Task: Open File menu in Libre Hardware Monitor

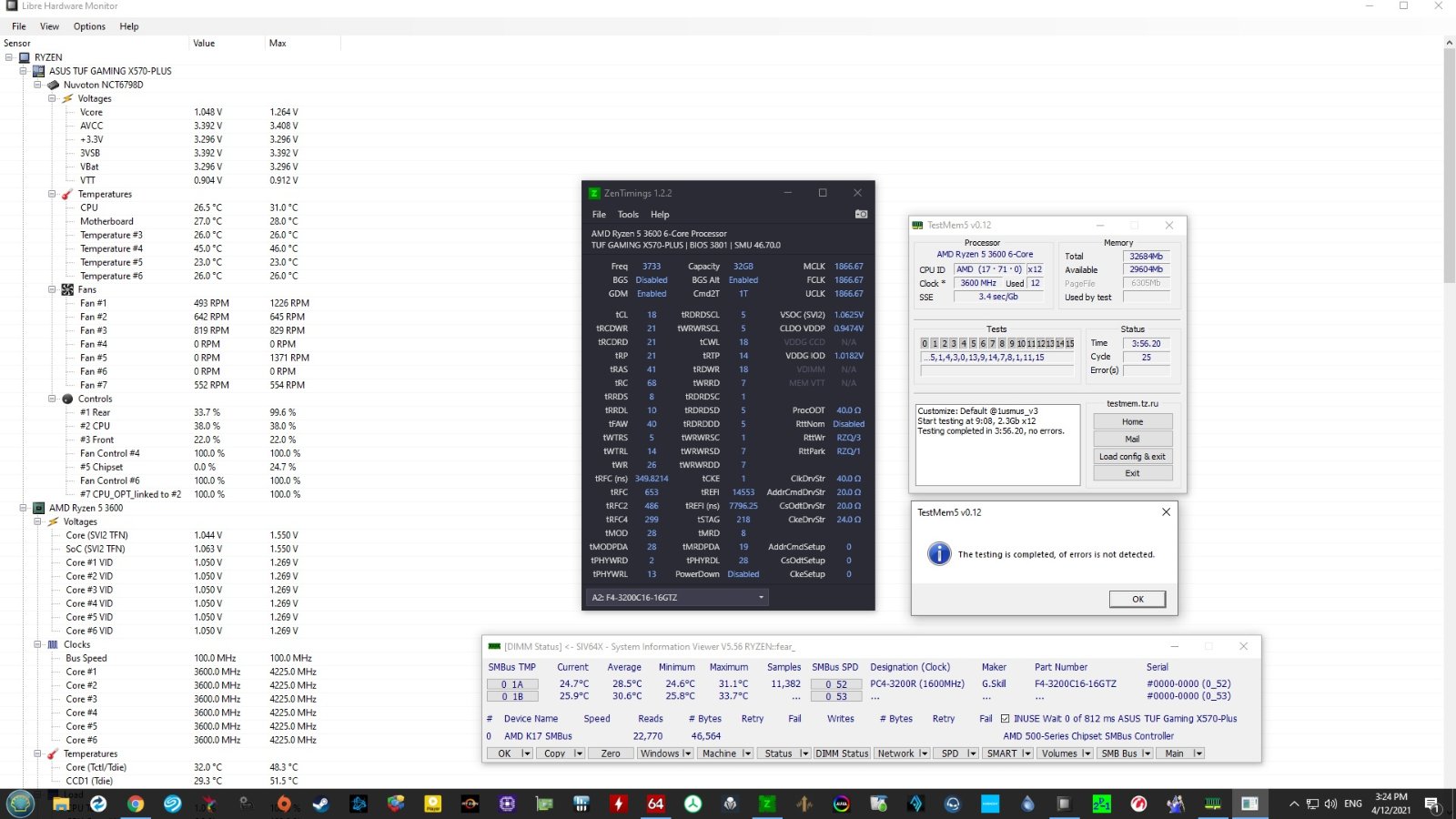Action: click(18, 26)
